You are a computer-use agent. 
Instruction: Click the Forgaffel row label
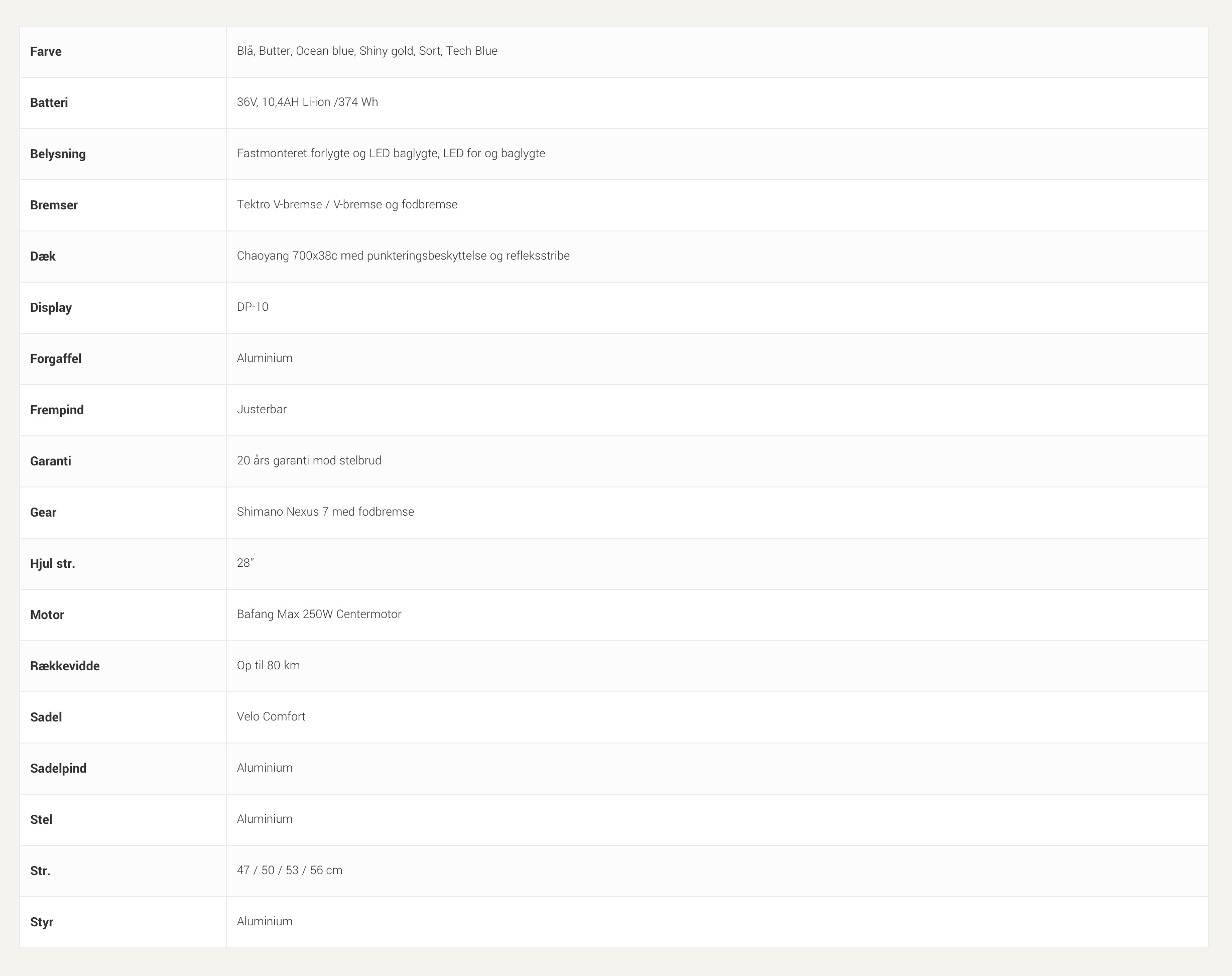coord(55,359)
